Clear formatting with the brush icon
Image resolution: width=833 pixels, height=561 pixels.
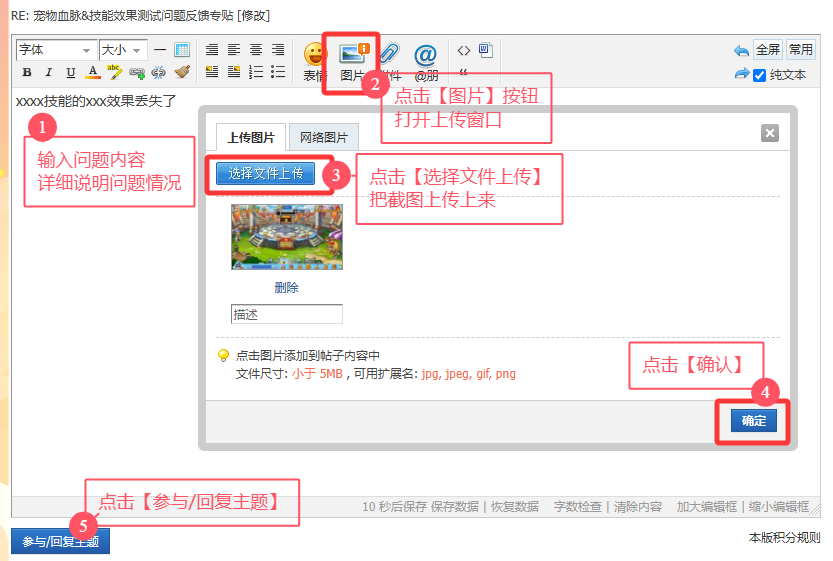pyautogui.click(x=182, y=72)
